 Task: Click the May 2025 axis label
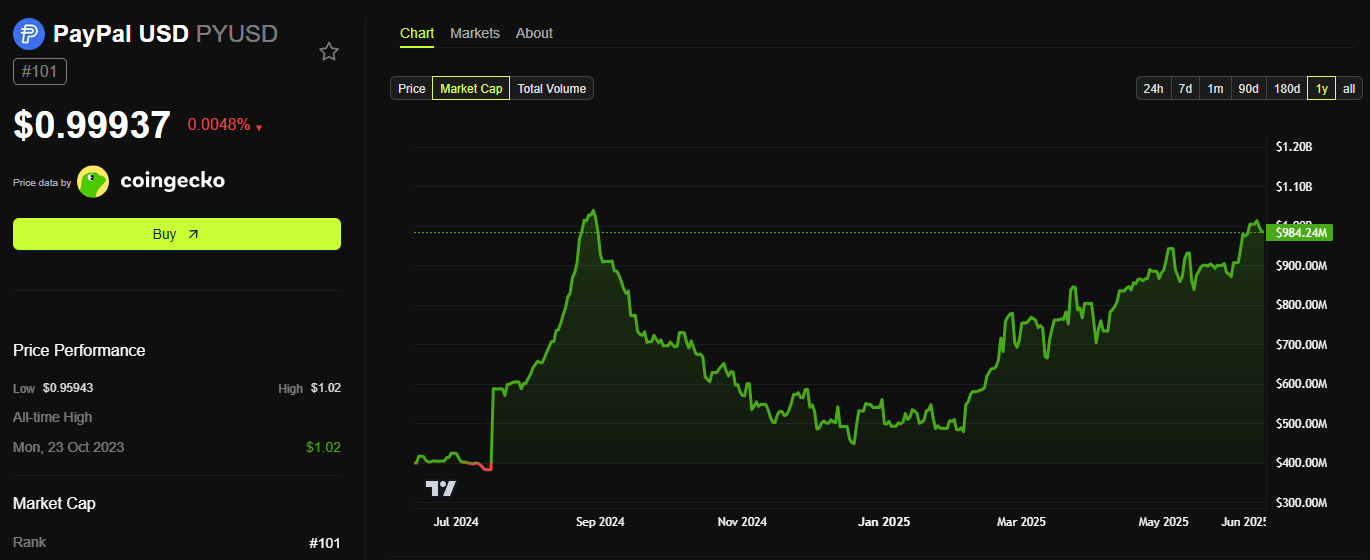click(1163, 522)
